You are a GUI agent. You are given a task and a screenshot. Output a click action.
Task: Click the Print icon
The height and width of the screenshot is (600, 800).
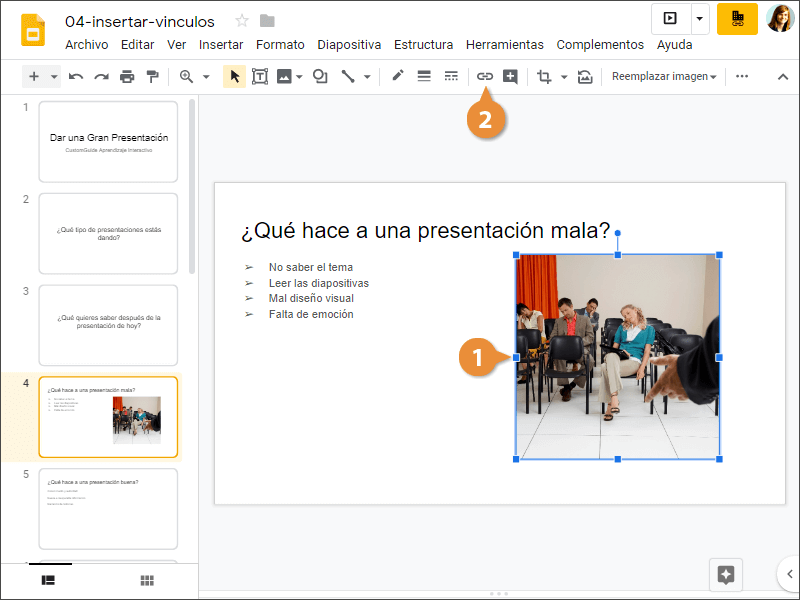click(x=127, y=76)
